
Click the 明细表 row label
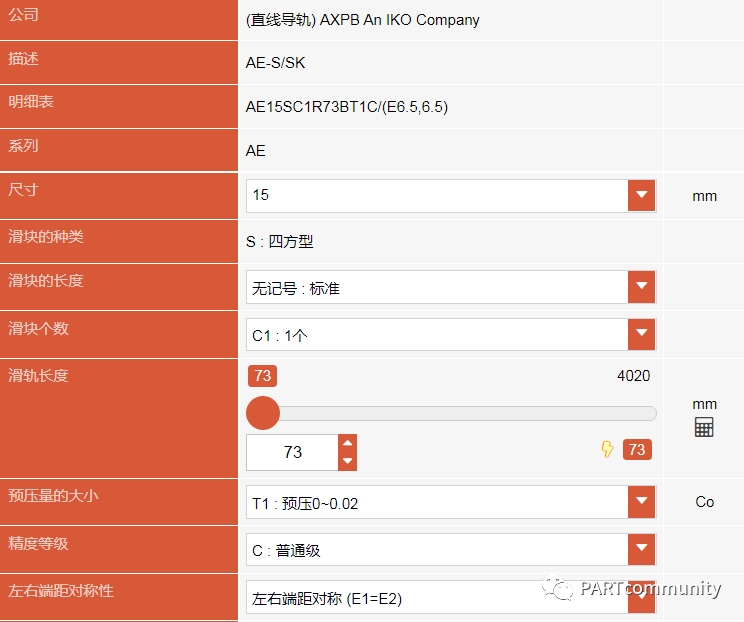(31, 102)
